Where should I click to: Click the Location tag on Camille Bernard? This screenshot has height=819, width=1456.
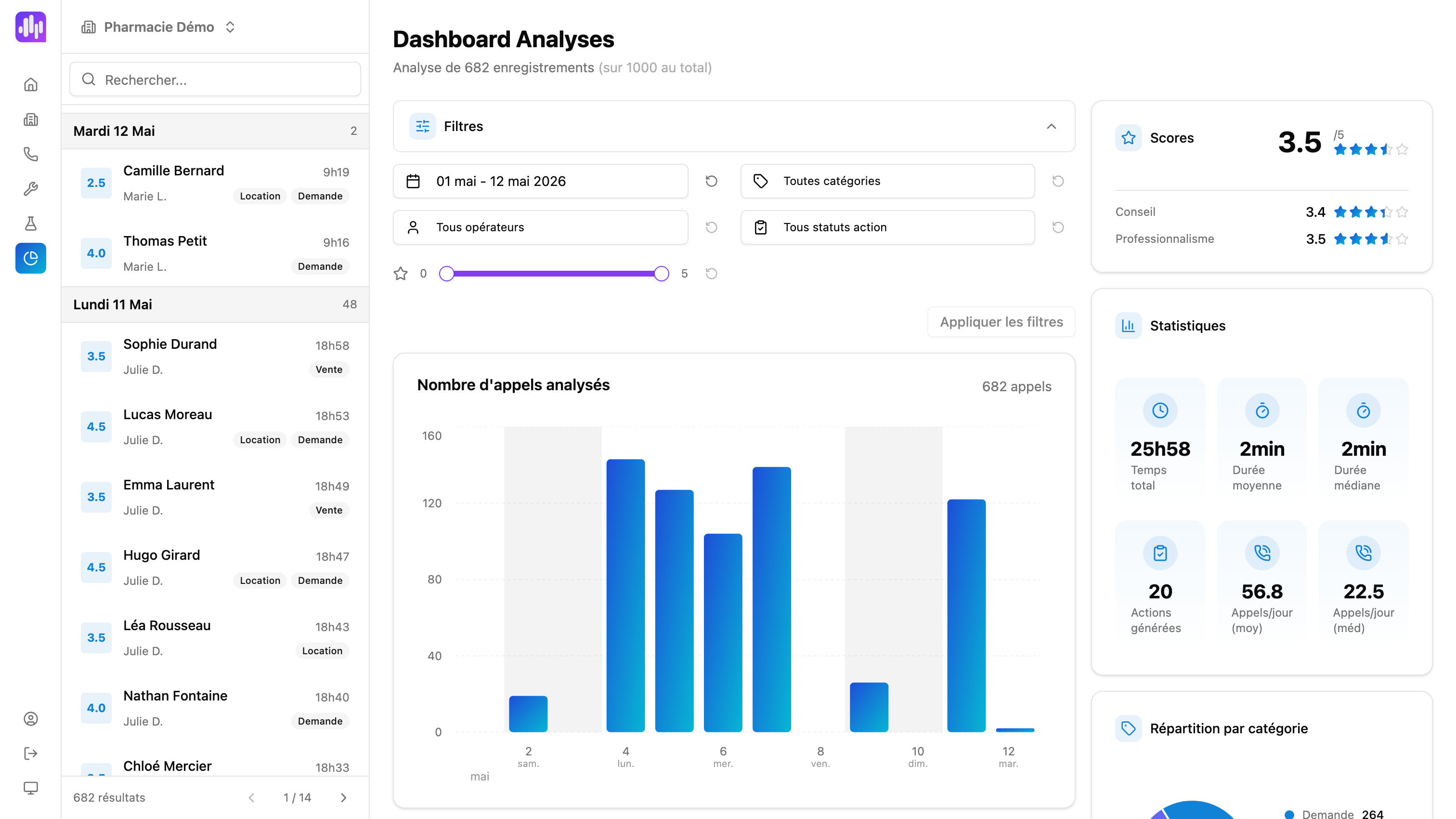(260, 196)
